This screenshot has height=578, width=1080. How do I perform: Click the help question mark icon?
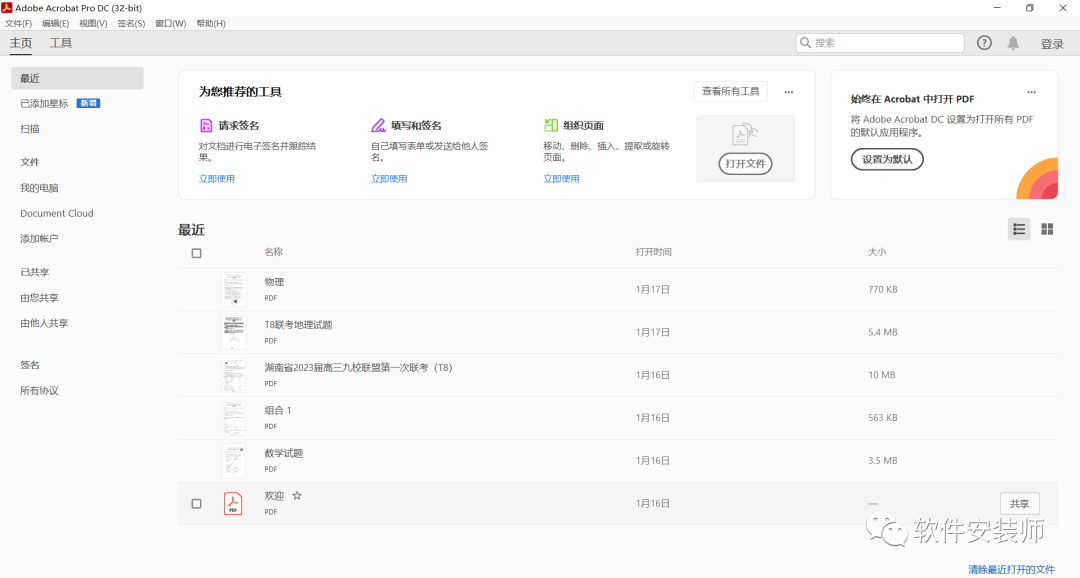click(x=984, y=43)
